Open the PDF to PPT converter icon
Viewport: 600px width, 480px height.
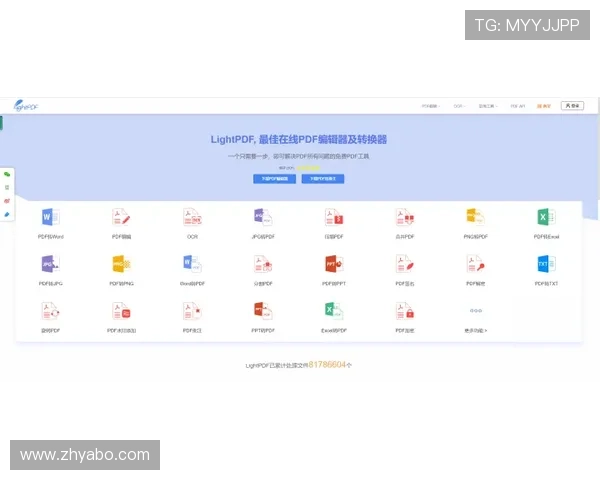(x=334, y=264)
